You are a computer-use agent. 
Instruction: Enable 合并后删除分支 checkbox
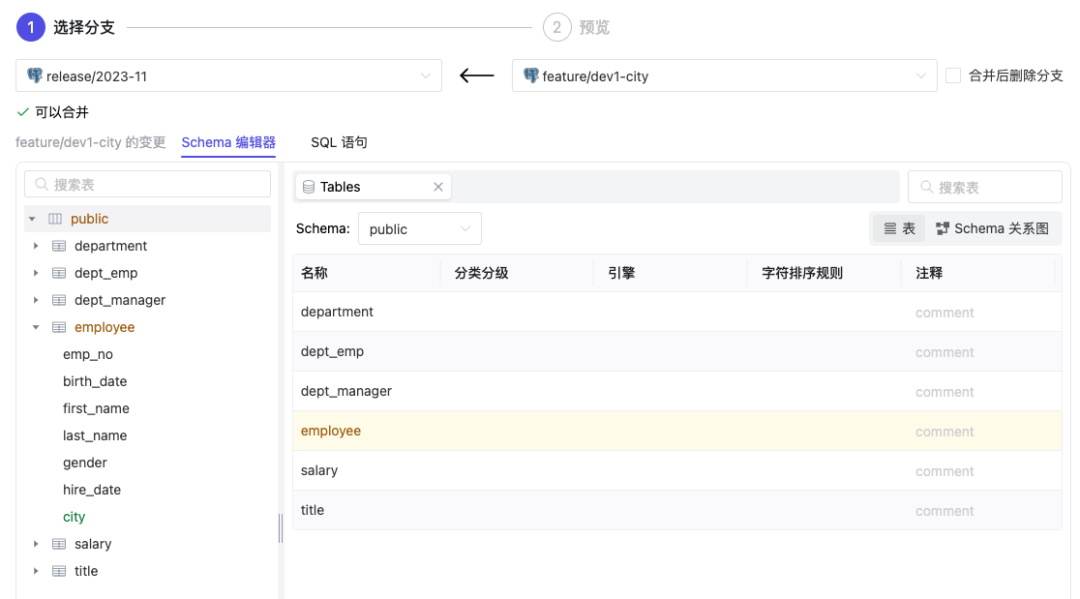click(953, 76)
